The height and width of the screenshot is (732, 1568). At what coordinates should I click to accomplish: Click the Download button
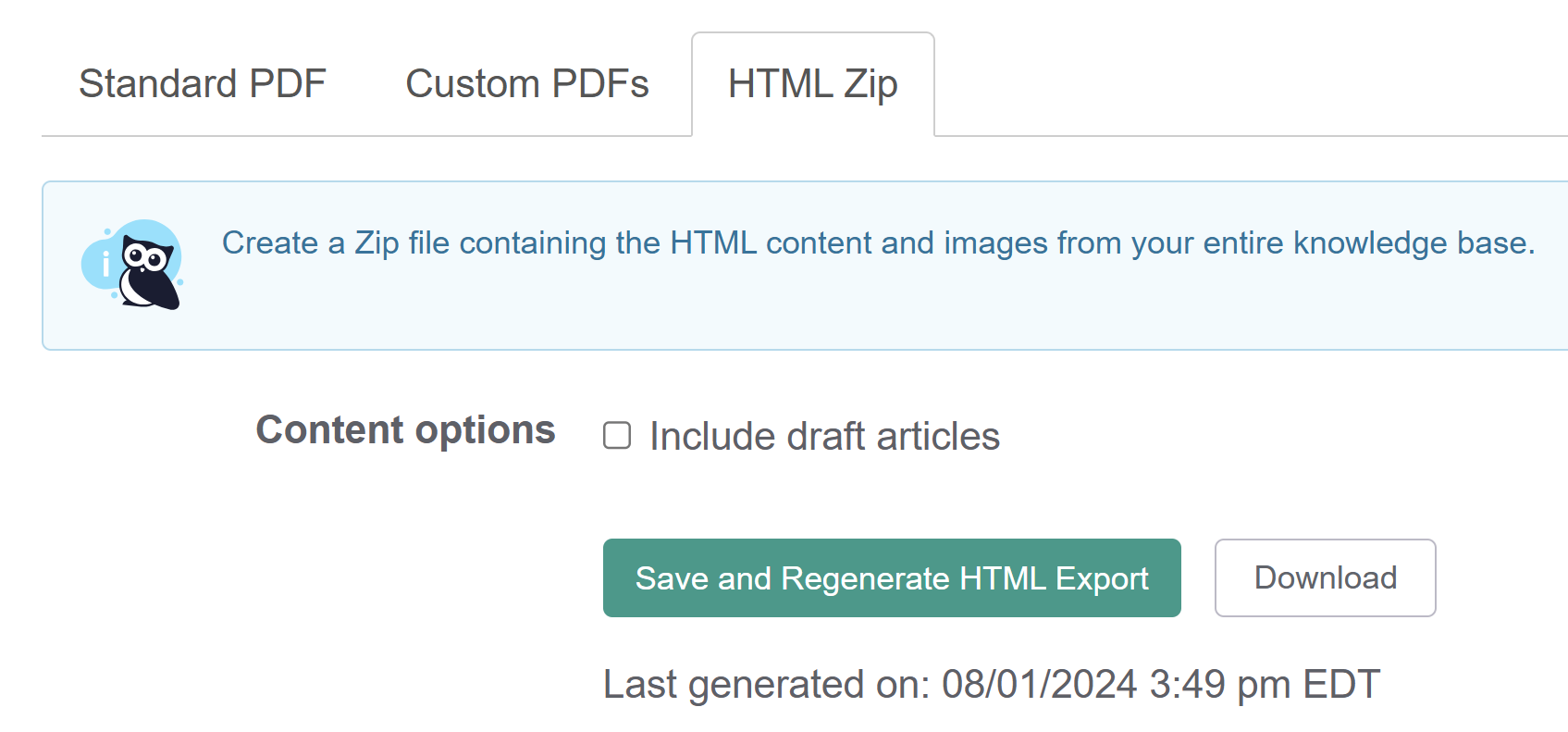[x=1325, y=578]
